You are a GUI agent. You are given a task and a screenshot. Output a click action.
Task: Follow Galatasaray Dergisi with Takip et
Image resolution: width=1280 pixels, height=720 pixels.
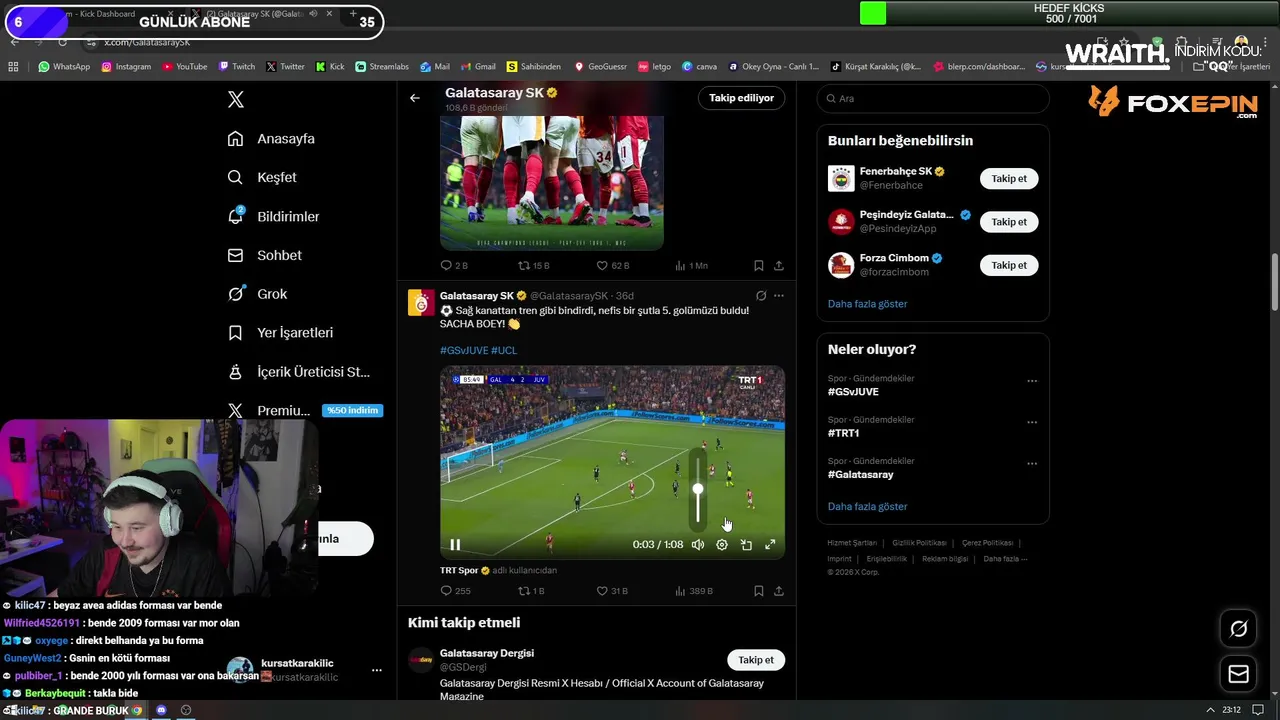756,660
